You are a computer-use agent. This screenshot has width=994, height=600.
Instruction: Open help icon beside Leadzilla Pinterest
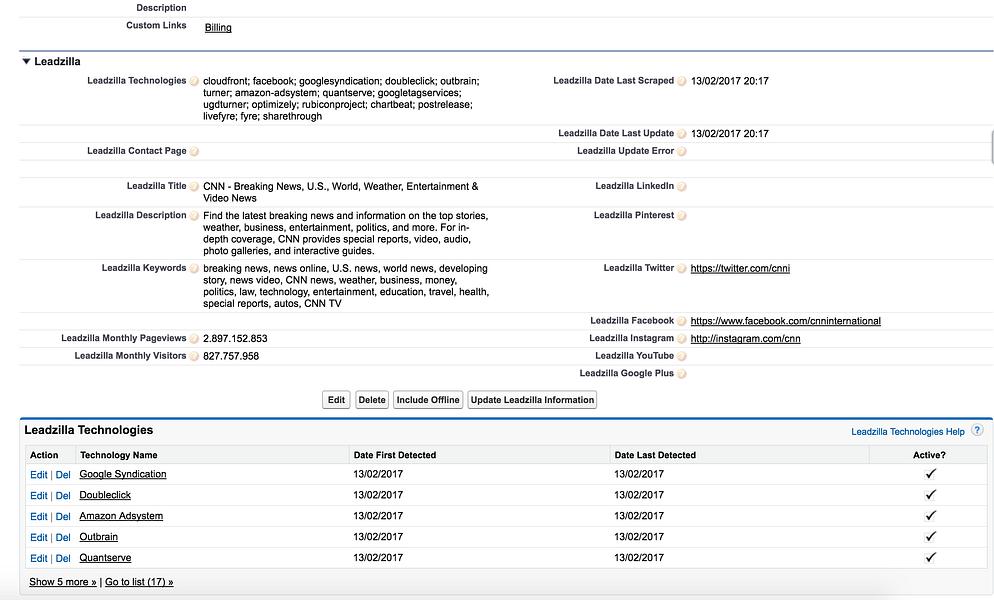pos(681,216)
